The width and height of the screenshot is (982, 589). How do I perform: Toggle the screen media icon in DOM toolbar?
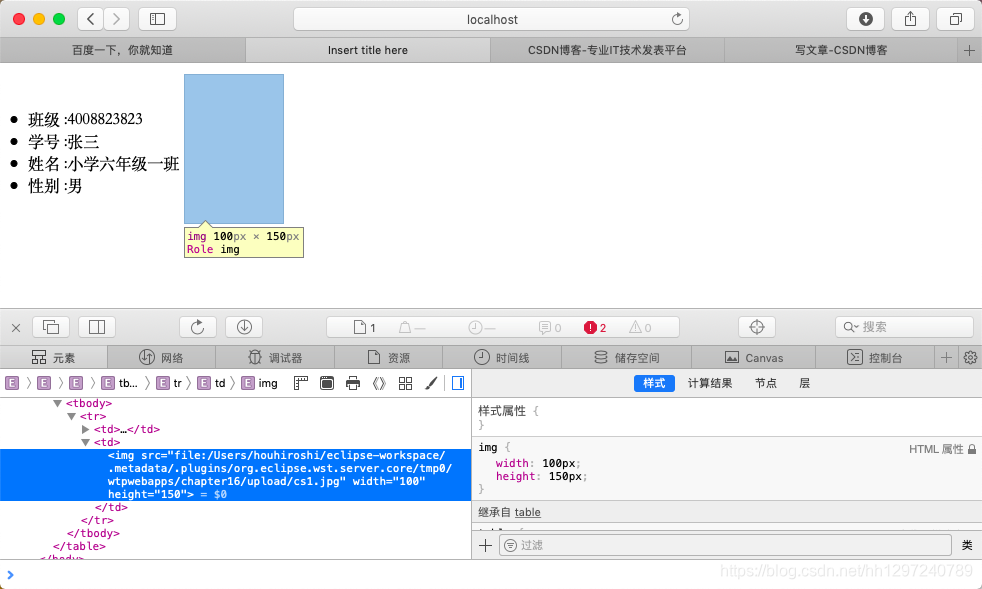coord(327,383)
